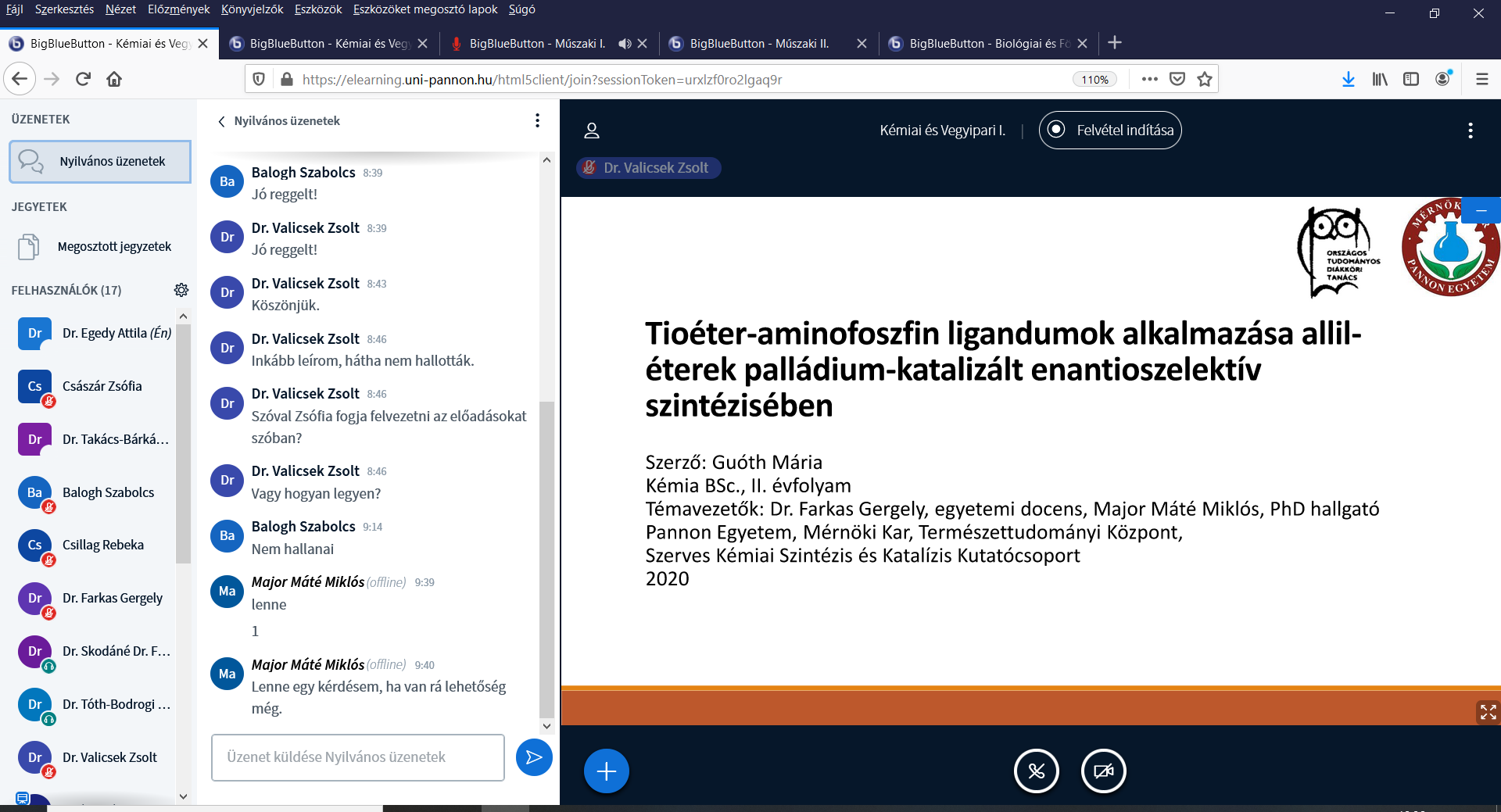Open the Könyvjelzők menu
This screenshot has height=812, width=1501.
point(252,9)
